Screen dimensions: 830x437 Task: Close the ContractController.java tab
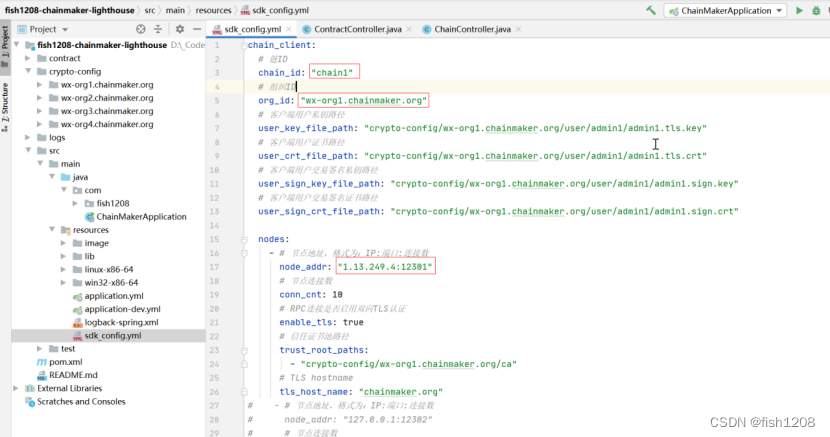coord(409,29)
